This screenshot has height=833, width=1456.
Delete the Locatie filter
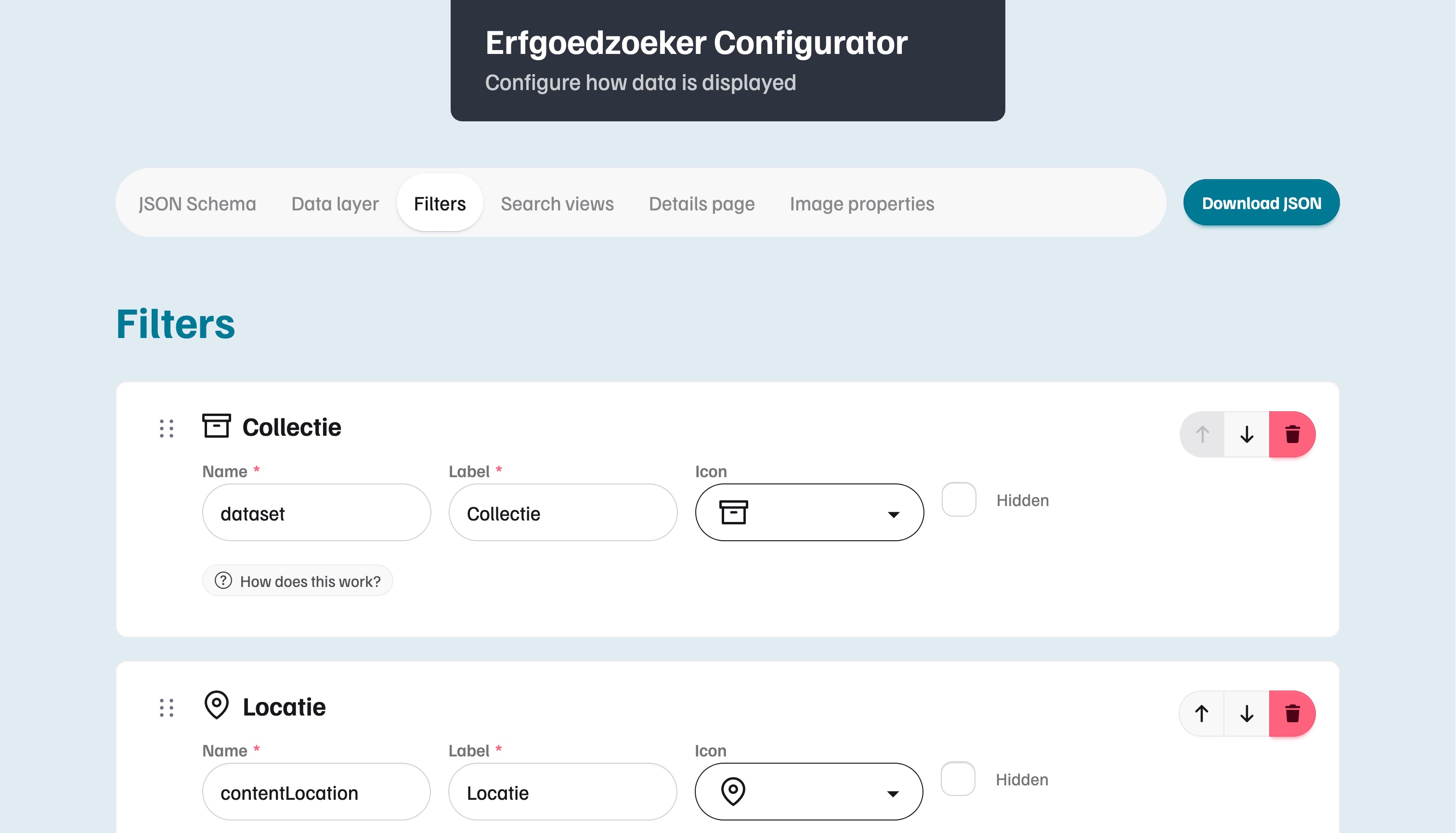pyautogui.click(x=1292, y=714)
